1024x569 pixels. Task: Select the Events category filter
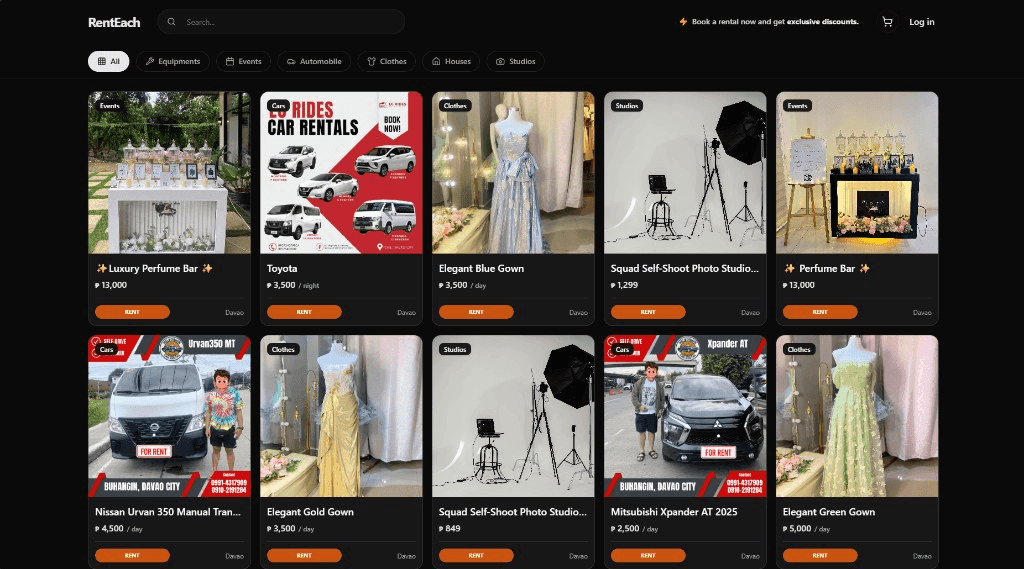pos(244,61)
